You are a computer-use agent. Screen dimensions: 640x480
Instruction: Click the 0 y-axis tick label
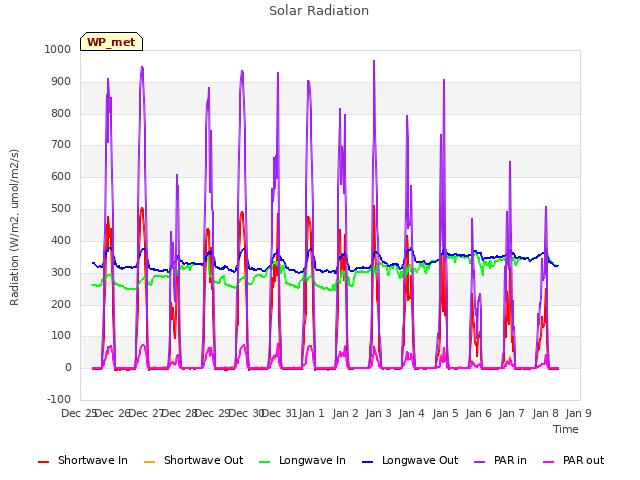68,367
